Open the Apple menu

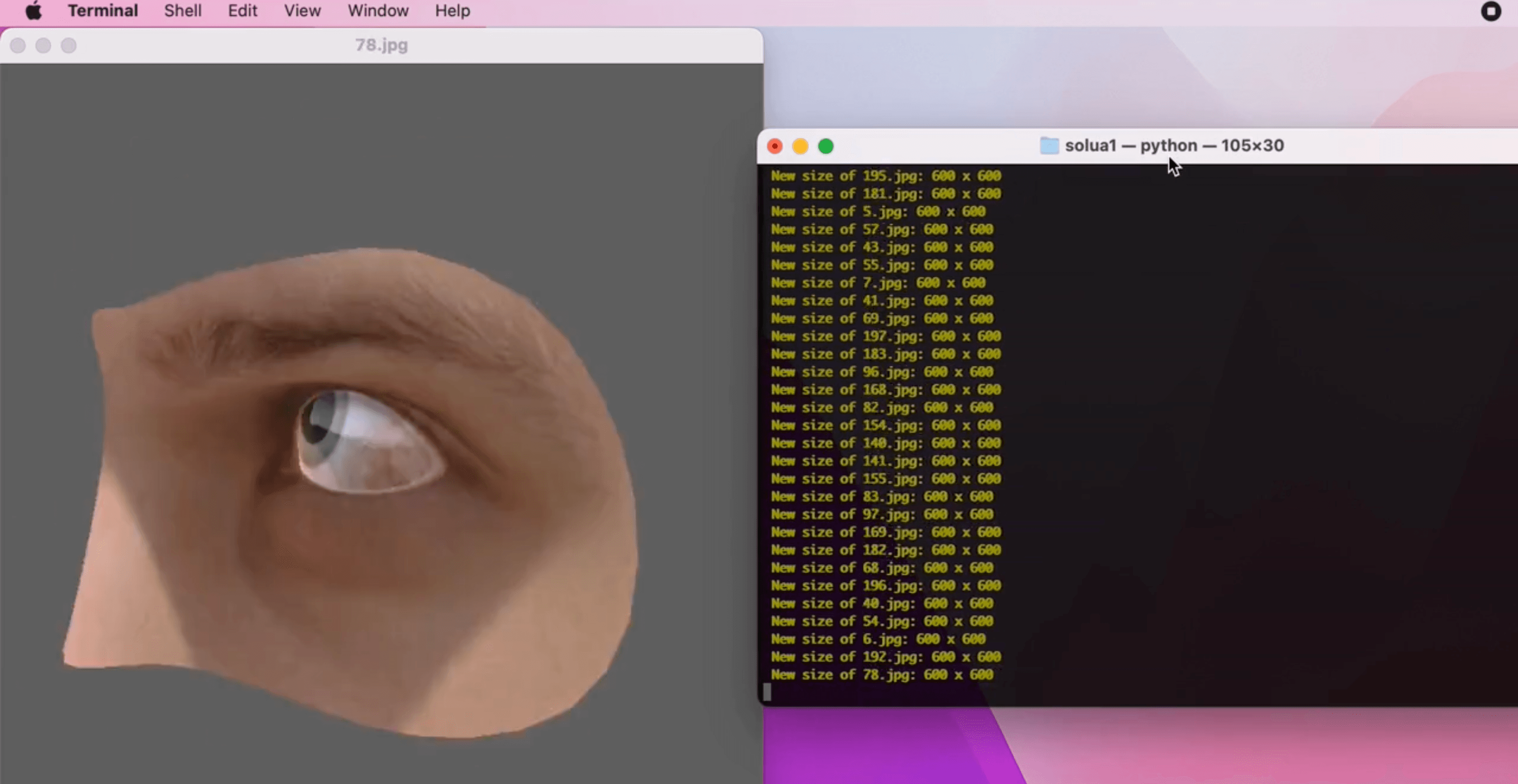[x=33, y=10]
